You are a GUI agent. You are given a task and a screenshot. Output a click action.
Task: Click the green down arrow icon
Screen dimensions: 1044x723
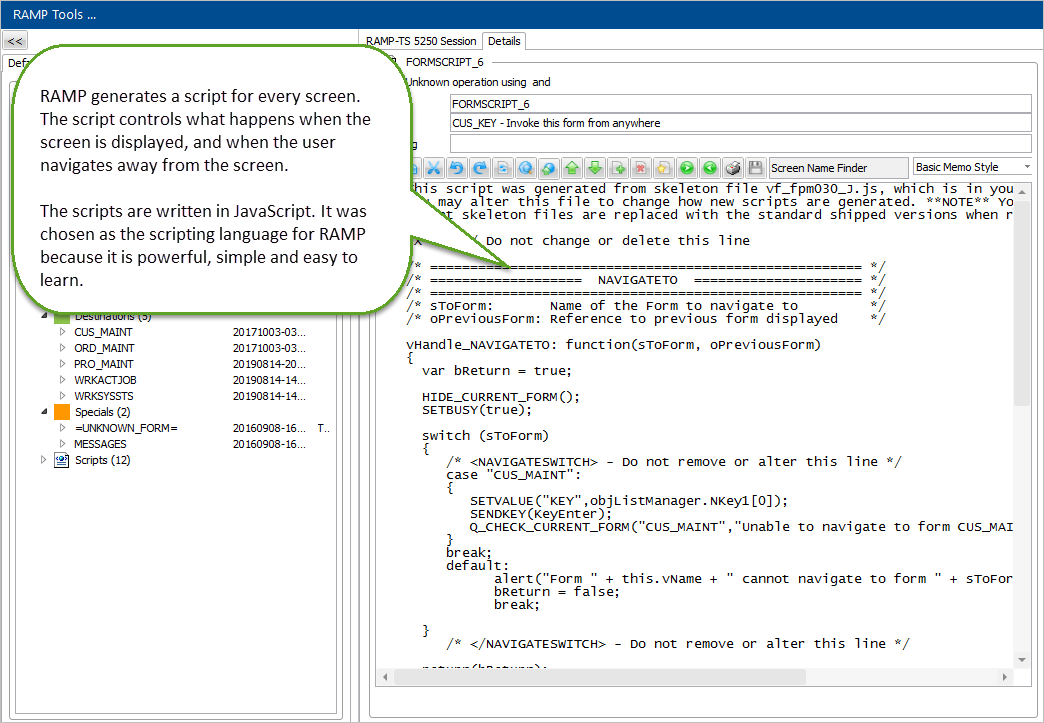click(594, 168)
